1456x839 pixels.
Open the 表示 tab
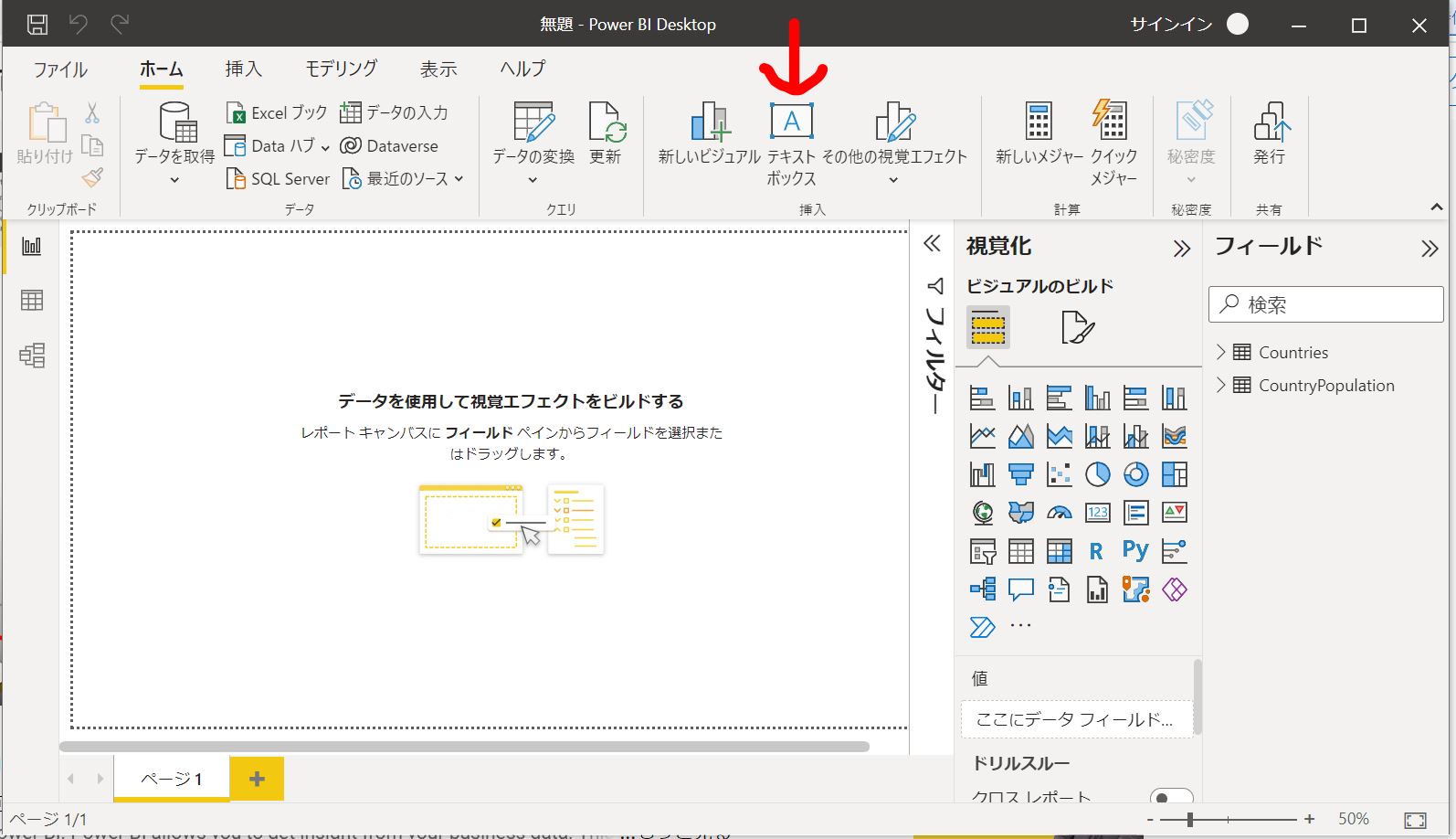(438, 69)
